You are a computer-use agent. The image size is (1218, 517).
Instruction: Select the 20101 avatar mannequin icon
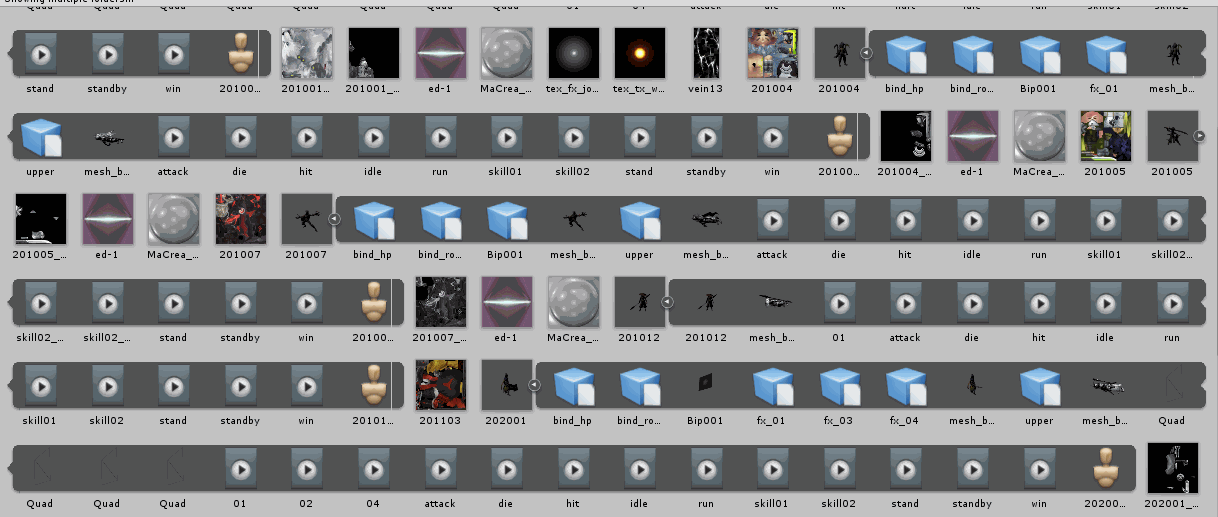pos(373,385)
